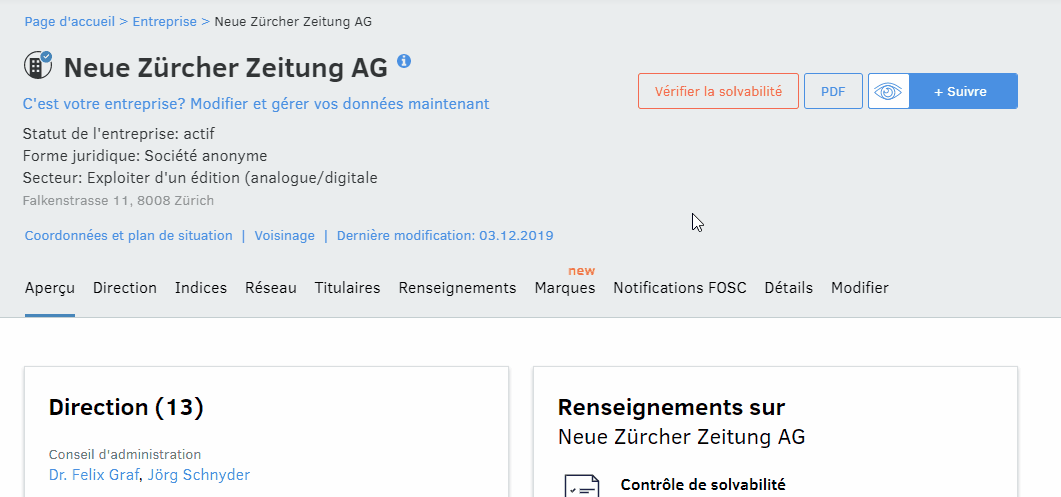
Task: Click the solvency check document icon
Action: coord(582,487)
